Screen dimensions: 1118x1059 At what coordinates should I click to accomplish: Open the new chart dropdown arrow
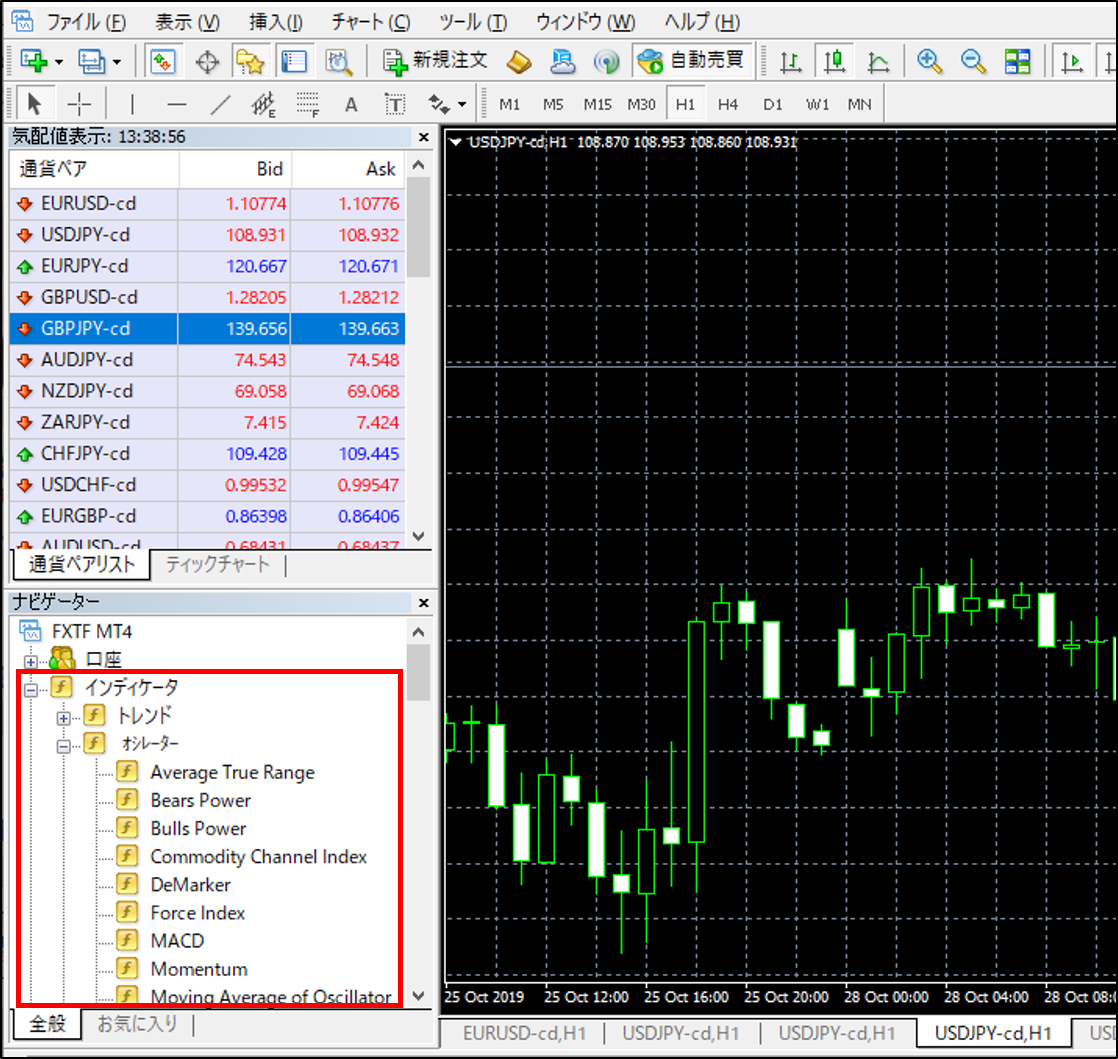coord(59,62)
